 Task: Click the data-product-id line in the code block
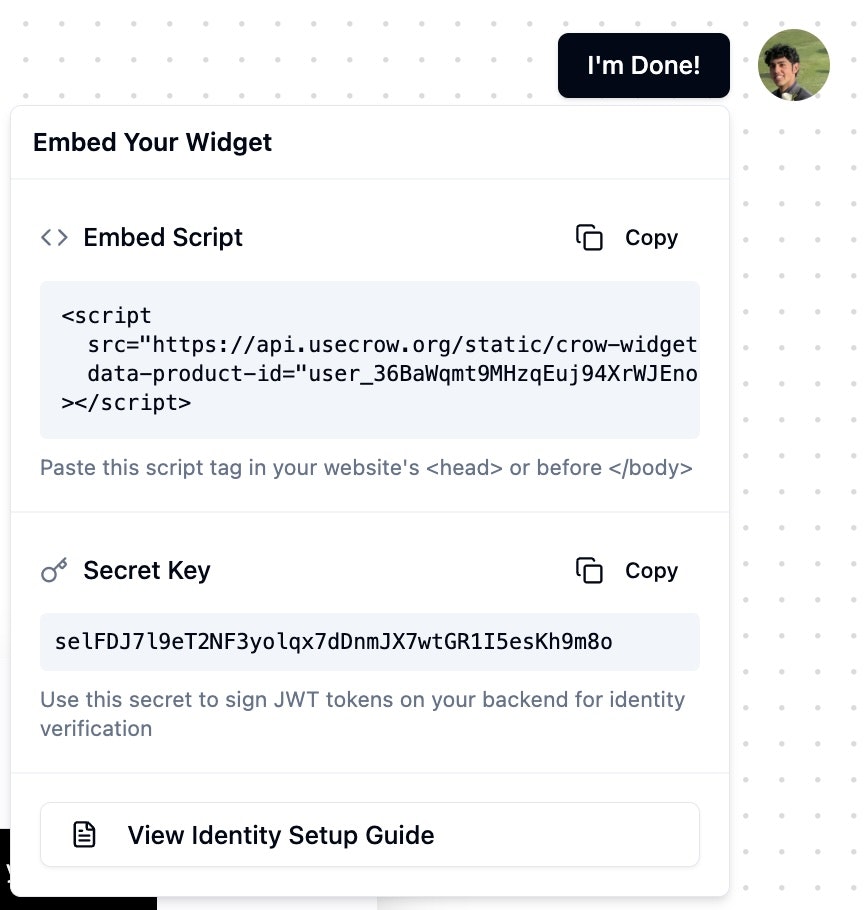click(392, 375)
